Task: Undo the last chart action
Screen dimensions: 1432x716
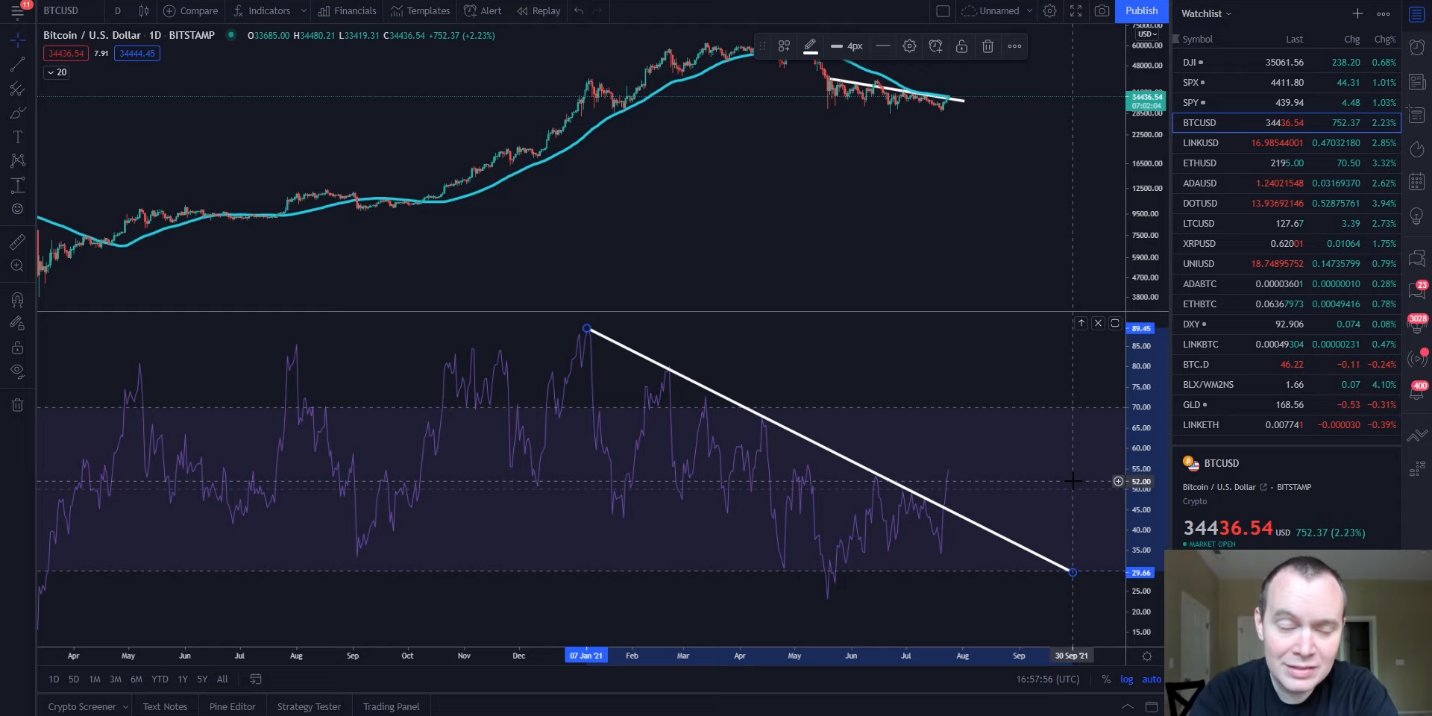Action: point(579,11)
